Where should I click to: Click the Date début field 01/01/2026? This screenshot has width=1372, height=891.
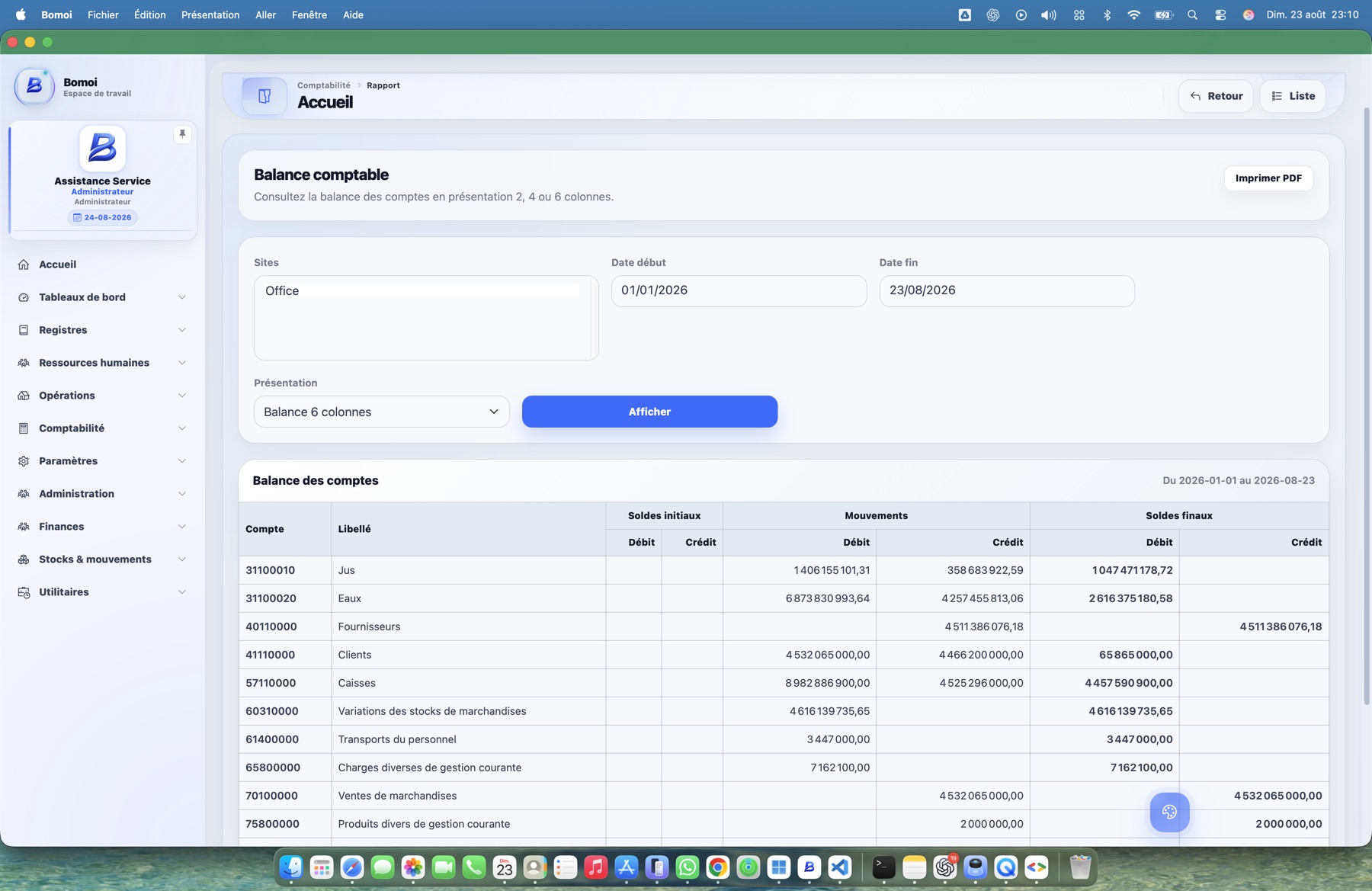[739, 291]
